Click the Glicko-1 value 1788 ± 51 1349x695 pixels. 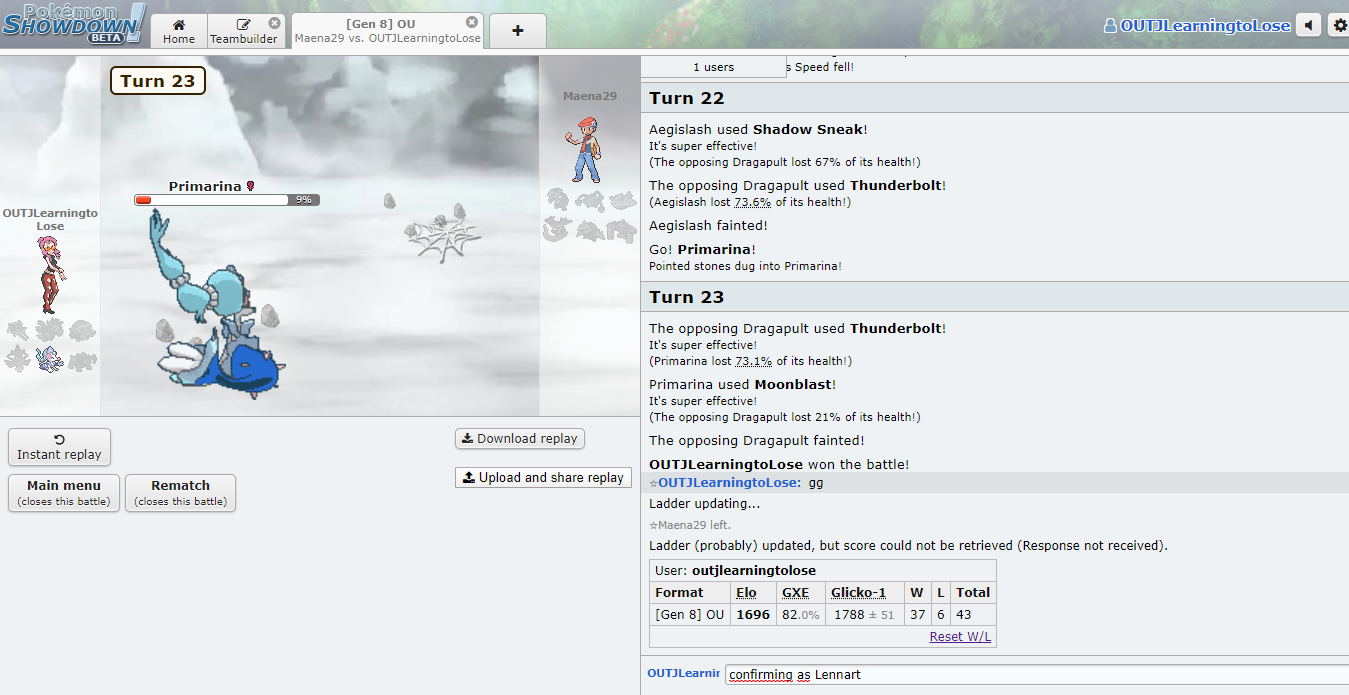[x=862, y=615]
